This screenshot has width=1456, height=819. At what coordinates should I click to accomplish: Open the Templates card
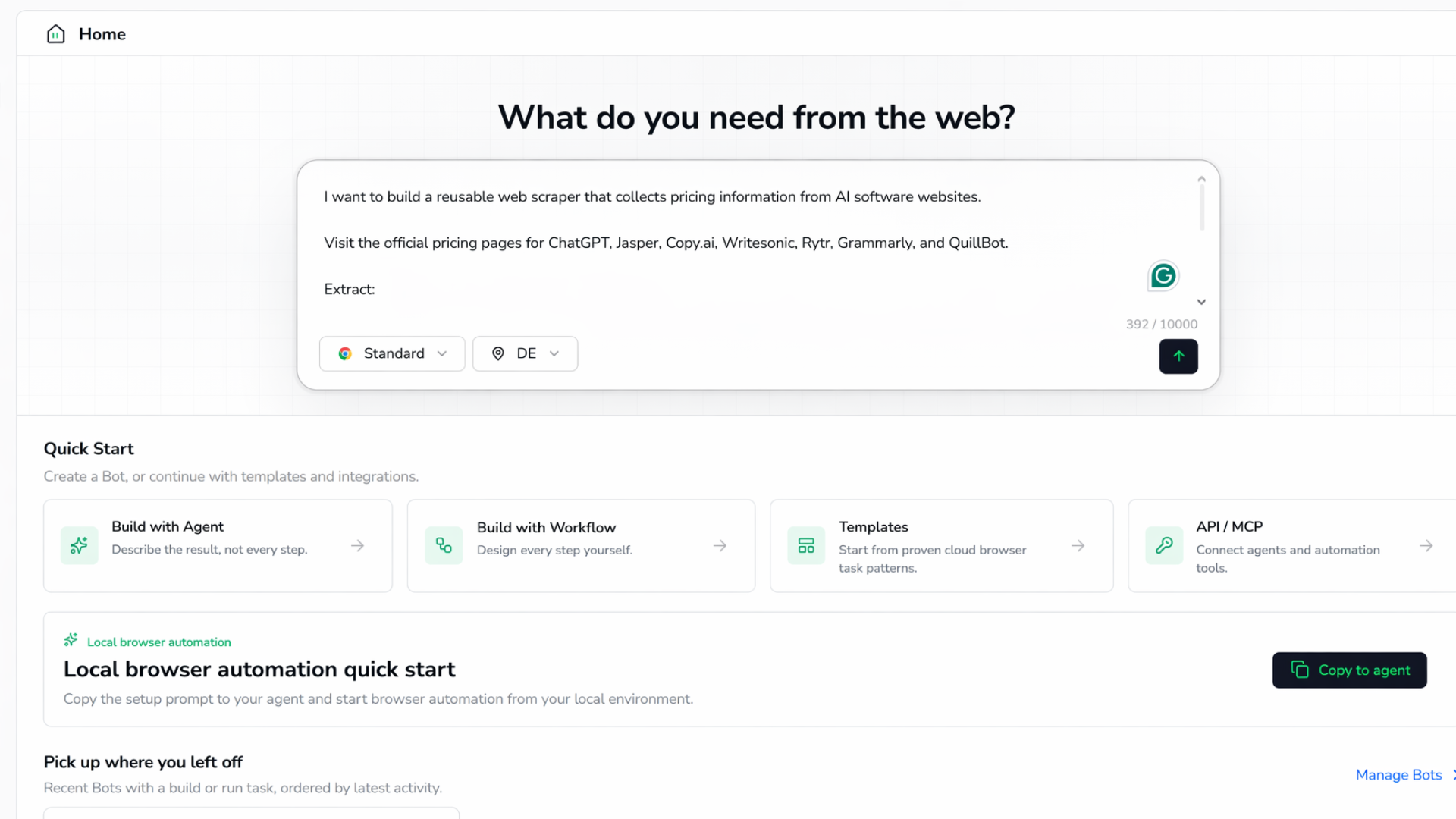tap(941, 546)
